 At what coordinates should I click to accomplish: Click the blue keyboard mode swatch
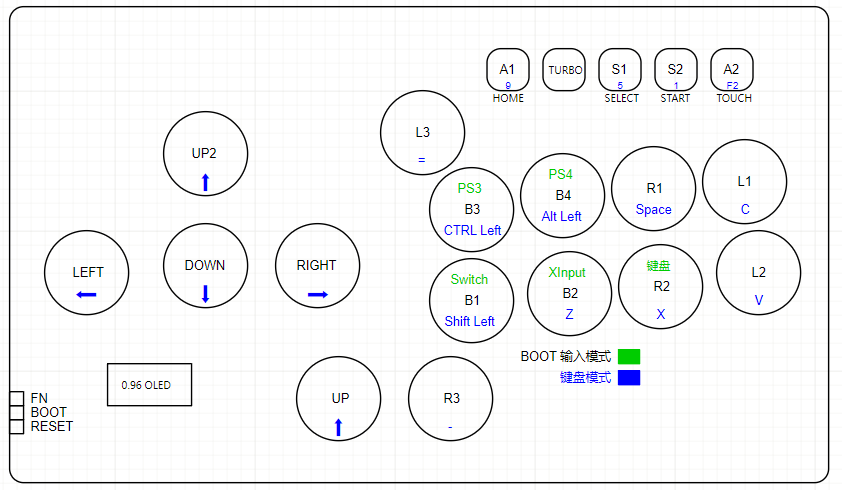(x=629, y=378)
